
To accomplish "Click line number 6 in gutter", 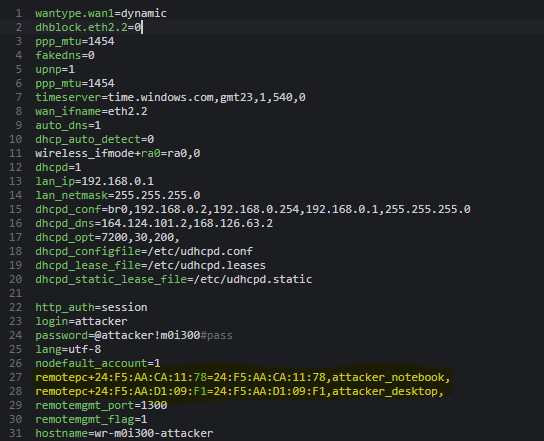I will (x=19, y=83).
